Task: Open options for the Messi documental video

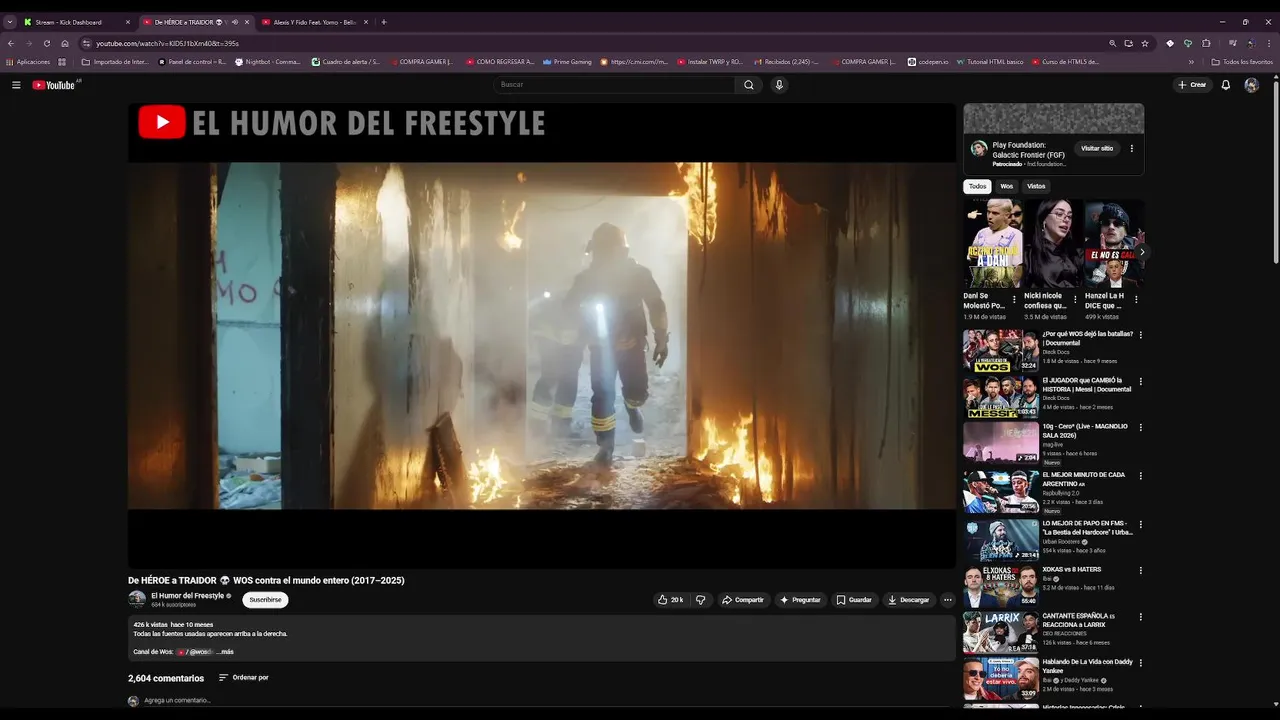Action: tap(1140, 381)
